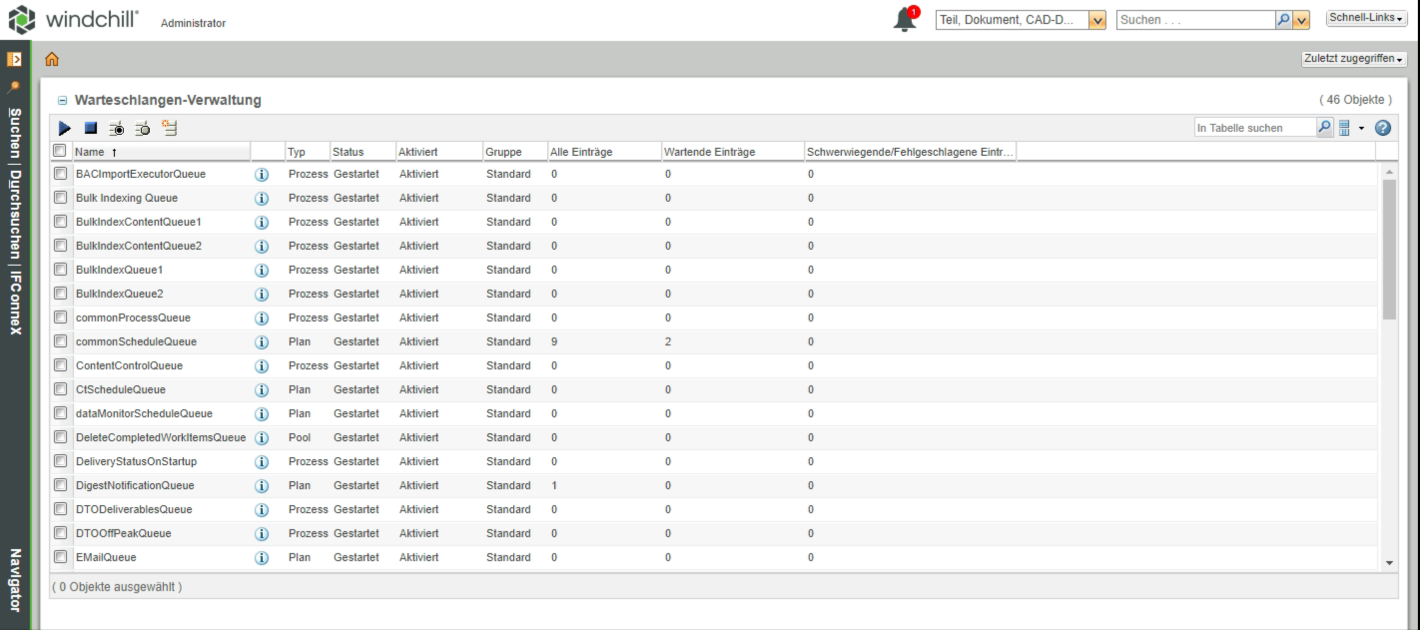The width and height of the screenshot is (1420, 630).
Task: Click the Stop queue square icon
Action: [91, 128]
